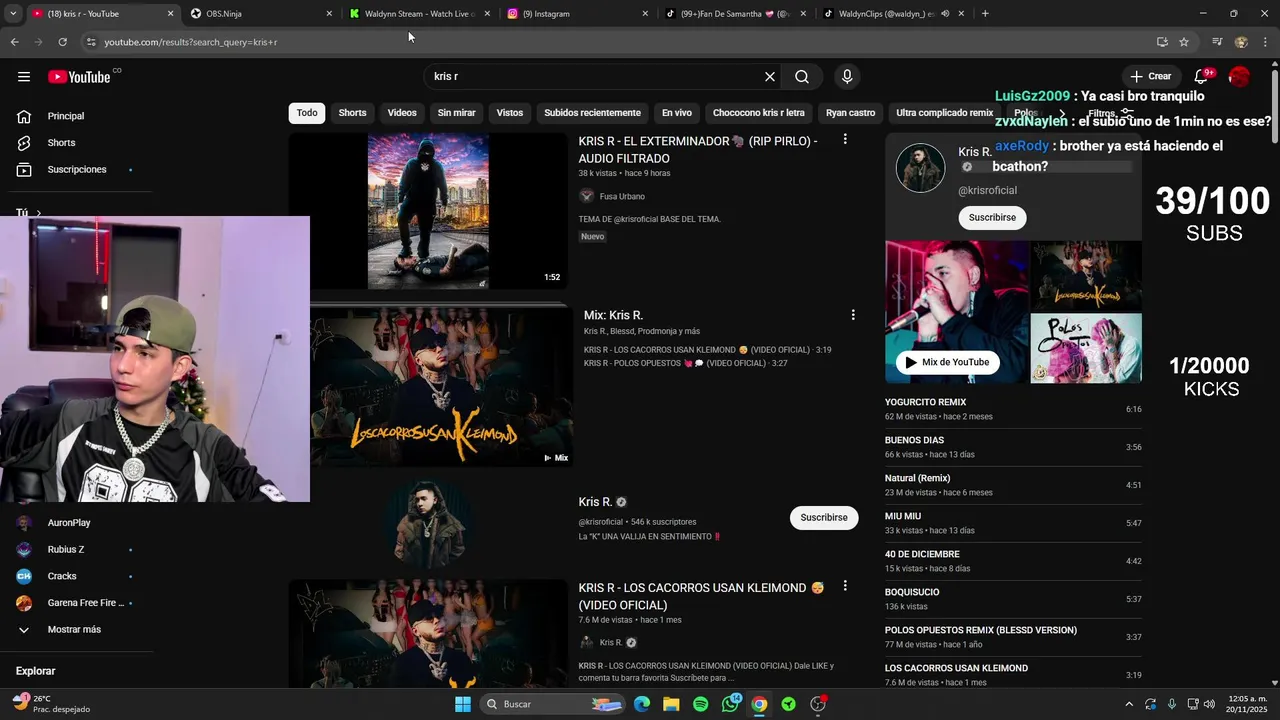1280x720 pixels.
Task: Click Suscribirse in the Kris R. side card
Action: coord(992,218)
